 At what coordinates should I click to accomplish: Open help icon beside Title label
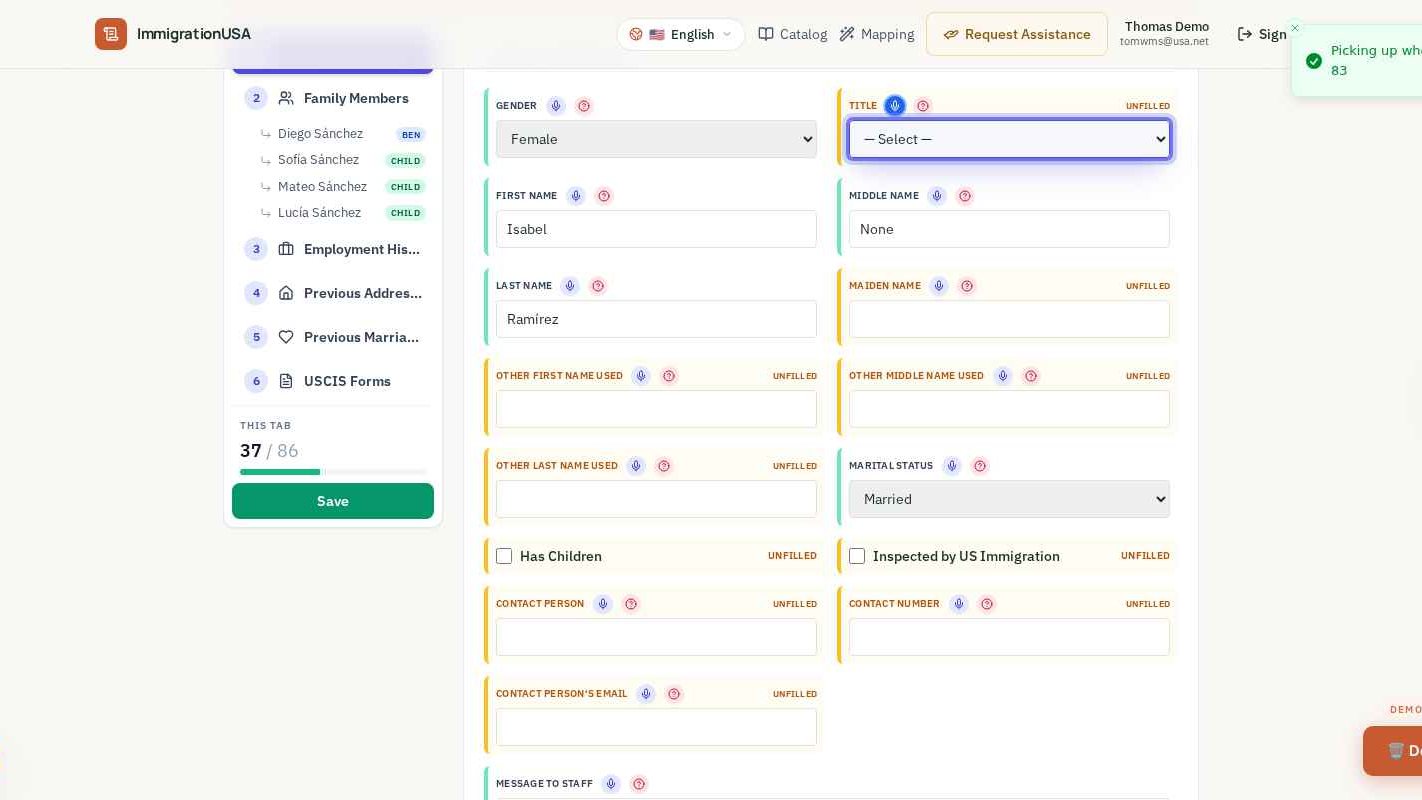[923, 106]
